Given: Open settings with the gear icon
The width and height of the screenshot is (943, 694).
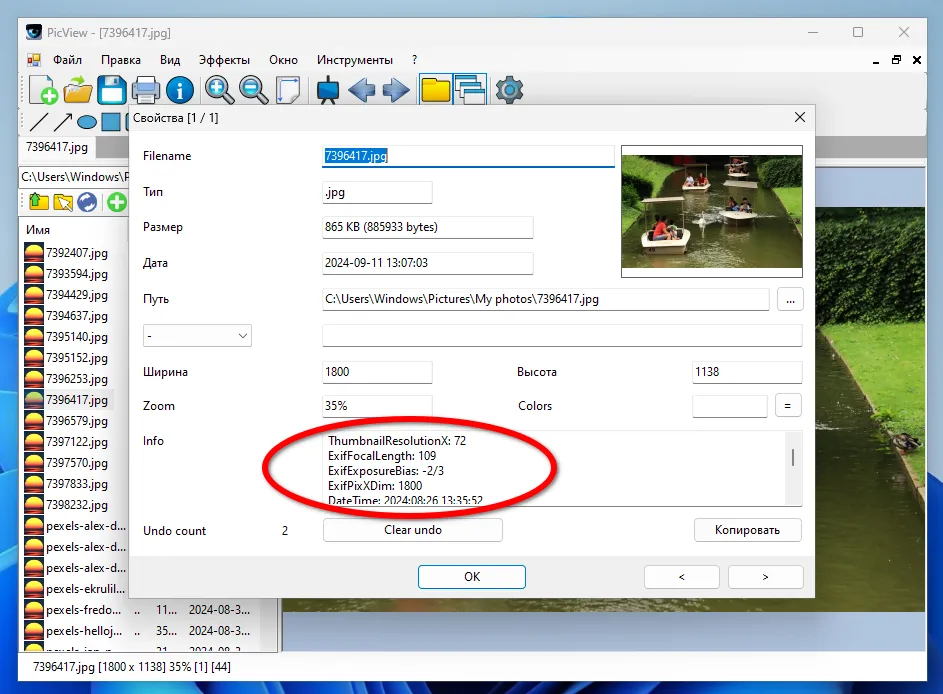Looking at the screenshot, I should [x=510, y=90].
